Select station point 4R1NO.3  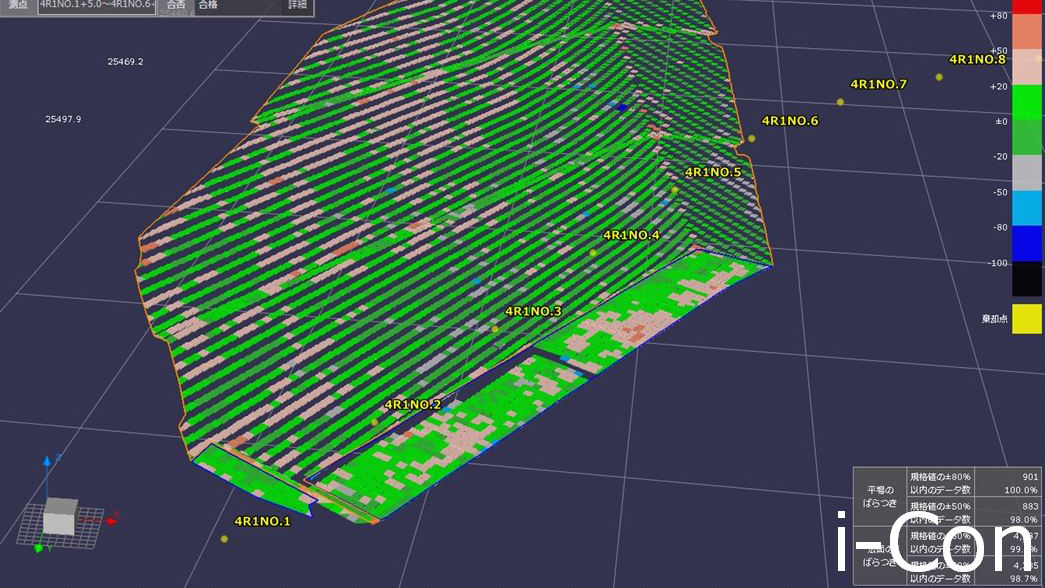pyautogui.click(x=494, y=329)
